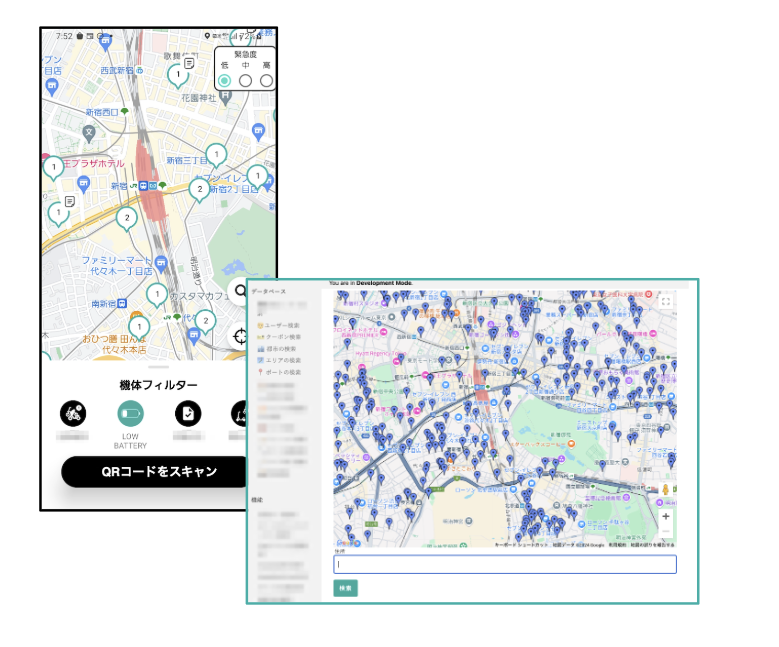The image size is (779, 647).
Task: Click the yellow Street View pegman icon
Action: point(666,489)
